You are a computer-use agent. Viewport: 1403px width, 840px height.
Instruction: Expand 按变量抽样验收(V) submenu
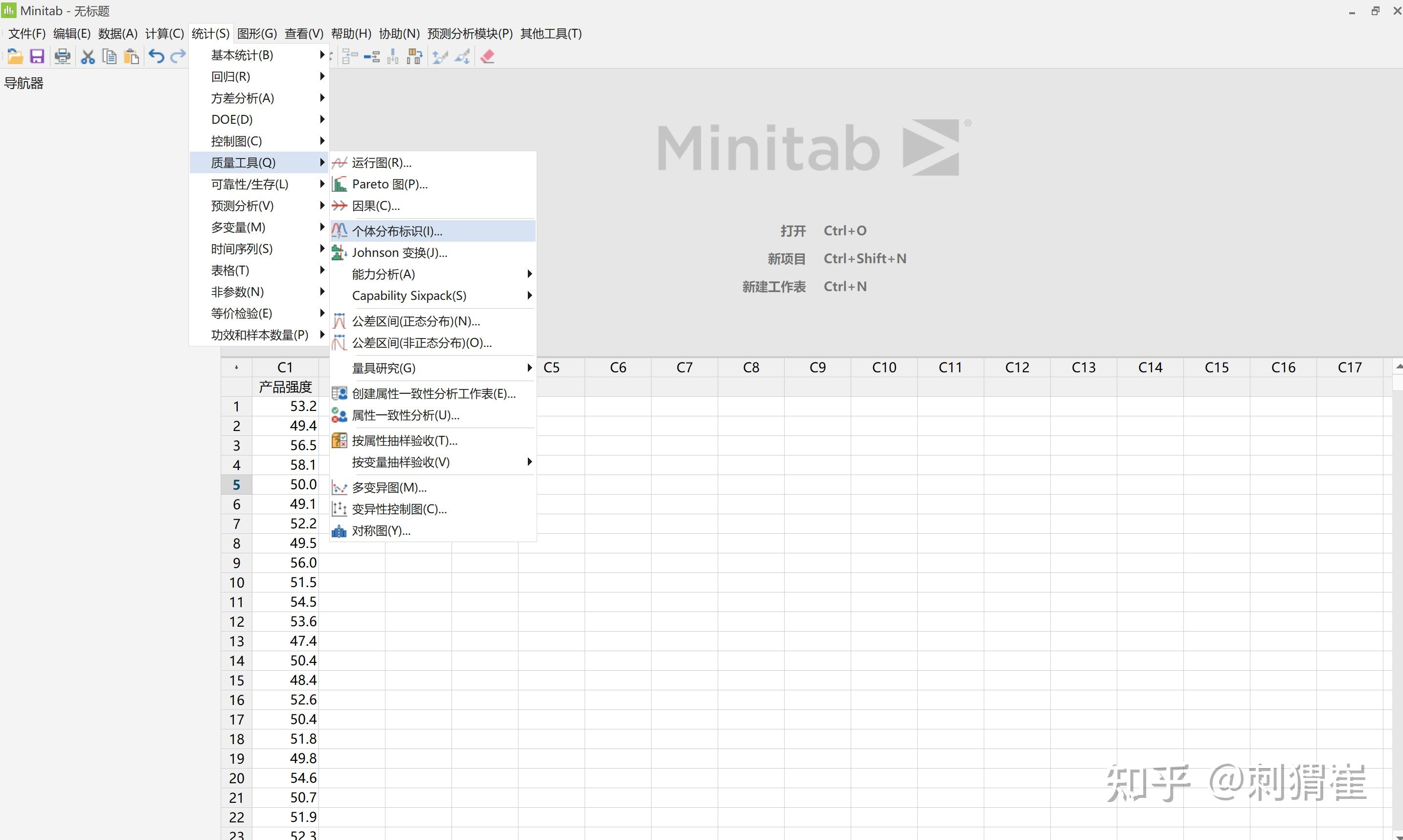(x=433, y=462)
